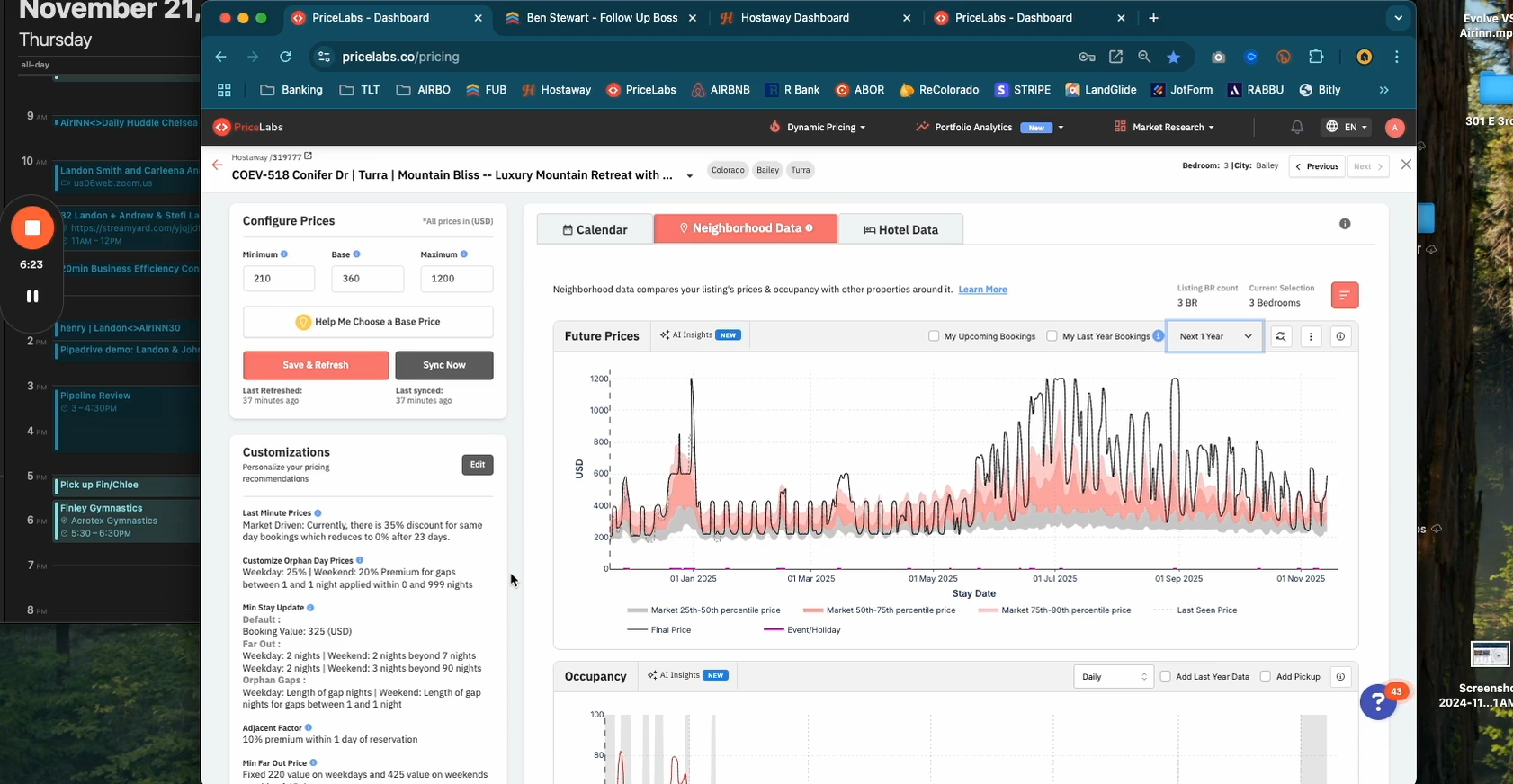Switch to the Hotel Data tab
1513x784 pixels.
900,229
